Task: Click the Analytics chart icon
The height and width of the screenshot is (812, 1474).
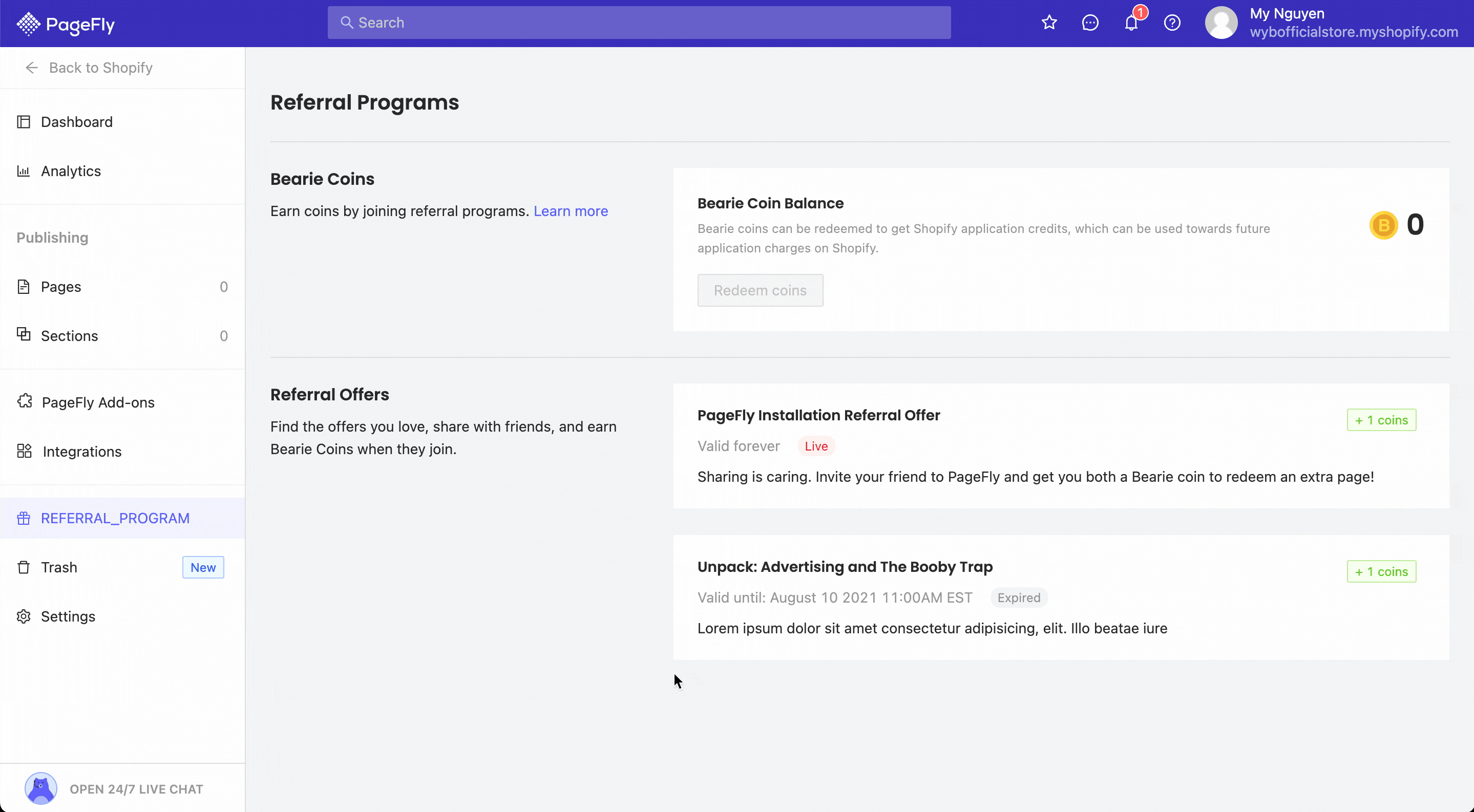Action: point(24,171)
